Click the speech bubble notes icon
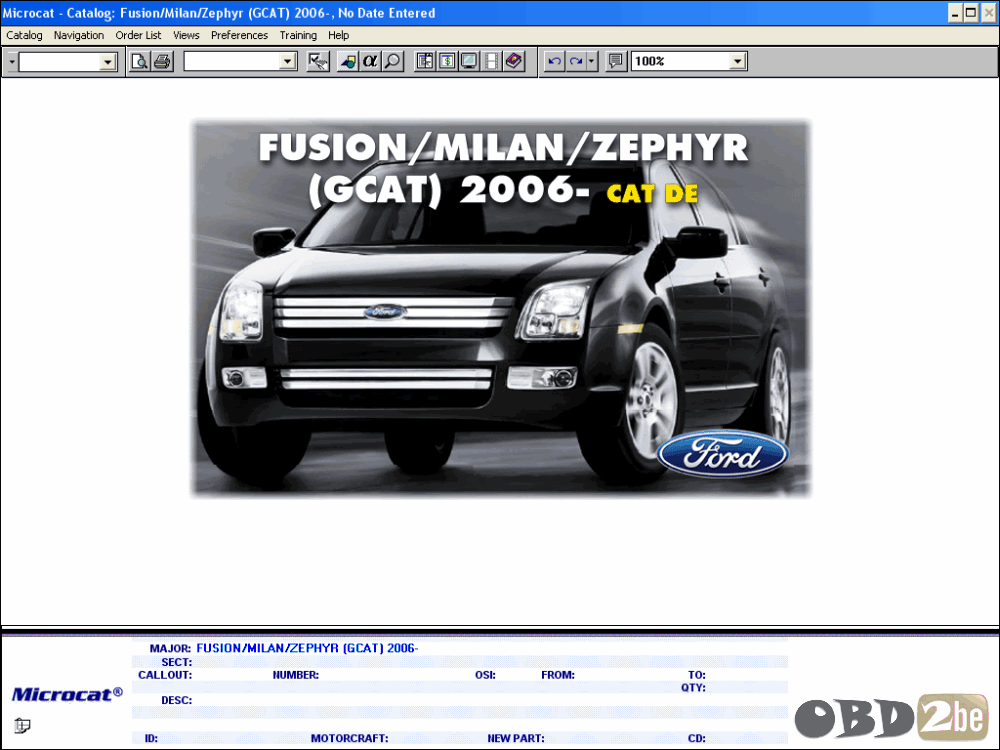The width and height of the screenshot is (1000, 750). 615,61
